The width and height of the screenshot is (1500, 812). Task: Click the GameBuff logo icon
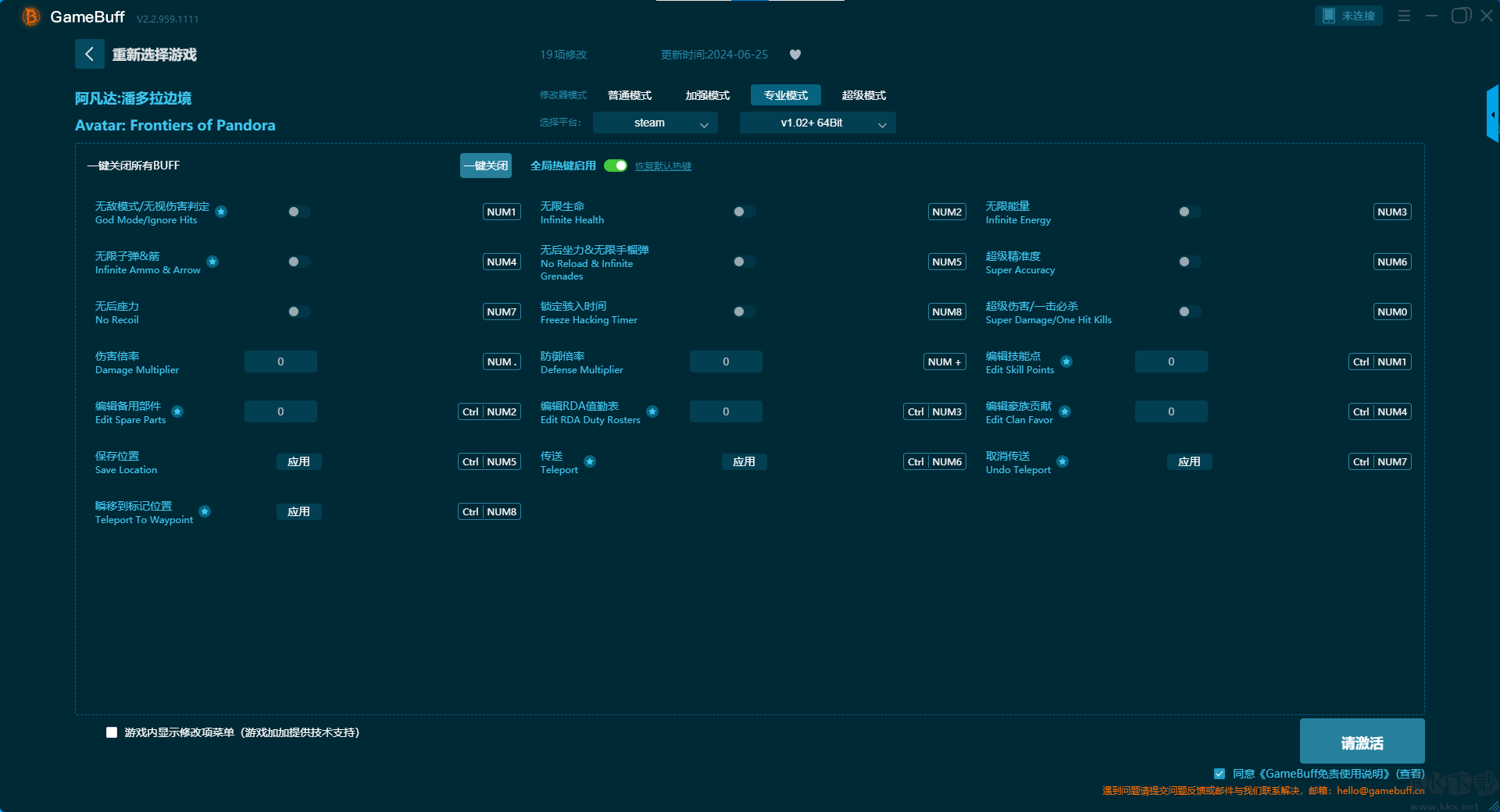coord(30,16)
